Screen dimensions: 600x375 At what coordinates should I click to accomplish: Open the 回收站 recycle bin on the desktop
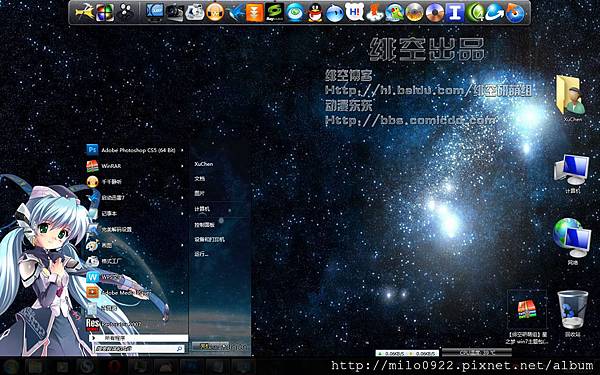pos(572,313)
